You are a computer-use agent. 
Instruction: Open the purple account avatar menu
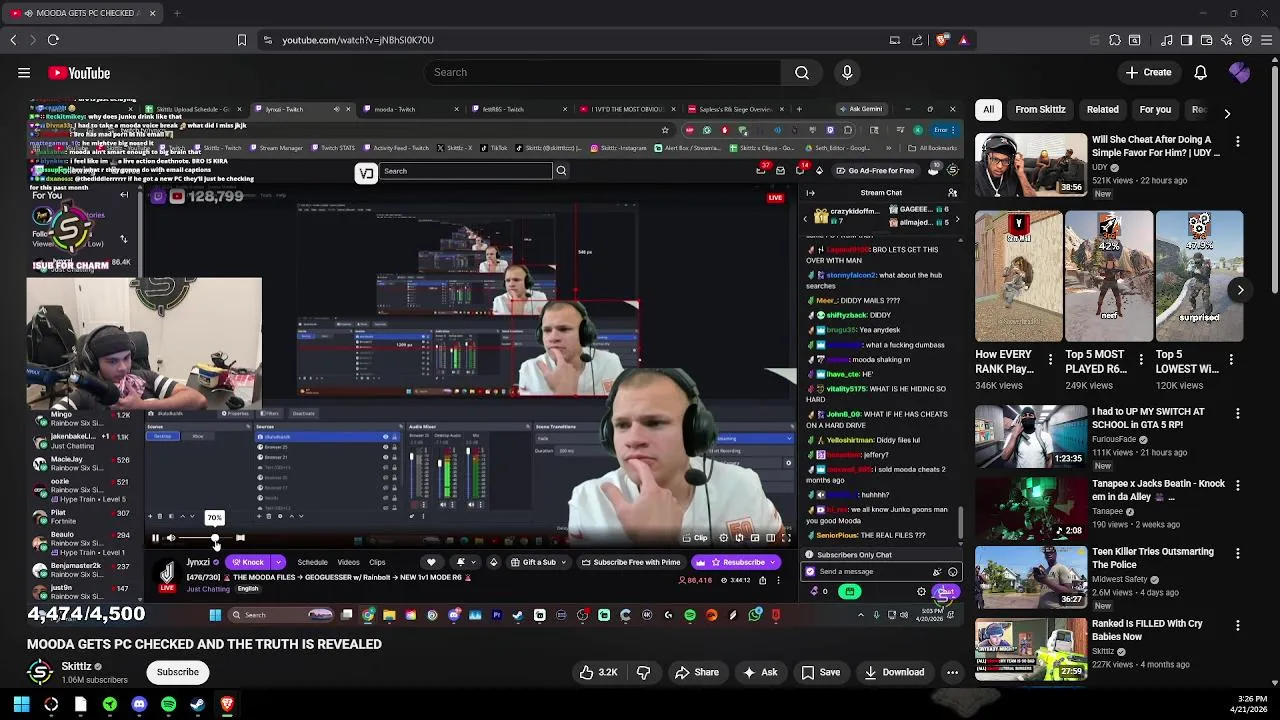(x=1239, y=72)
